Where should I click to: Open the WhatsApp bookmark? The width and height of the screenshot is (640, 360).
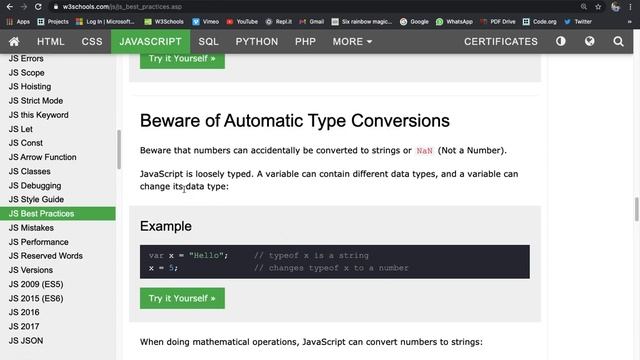(x=454, y=22)
